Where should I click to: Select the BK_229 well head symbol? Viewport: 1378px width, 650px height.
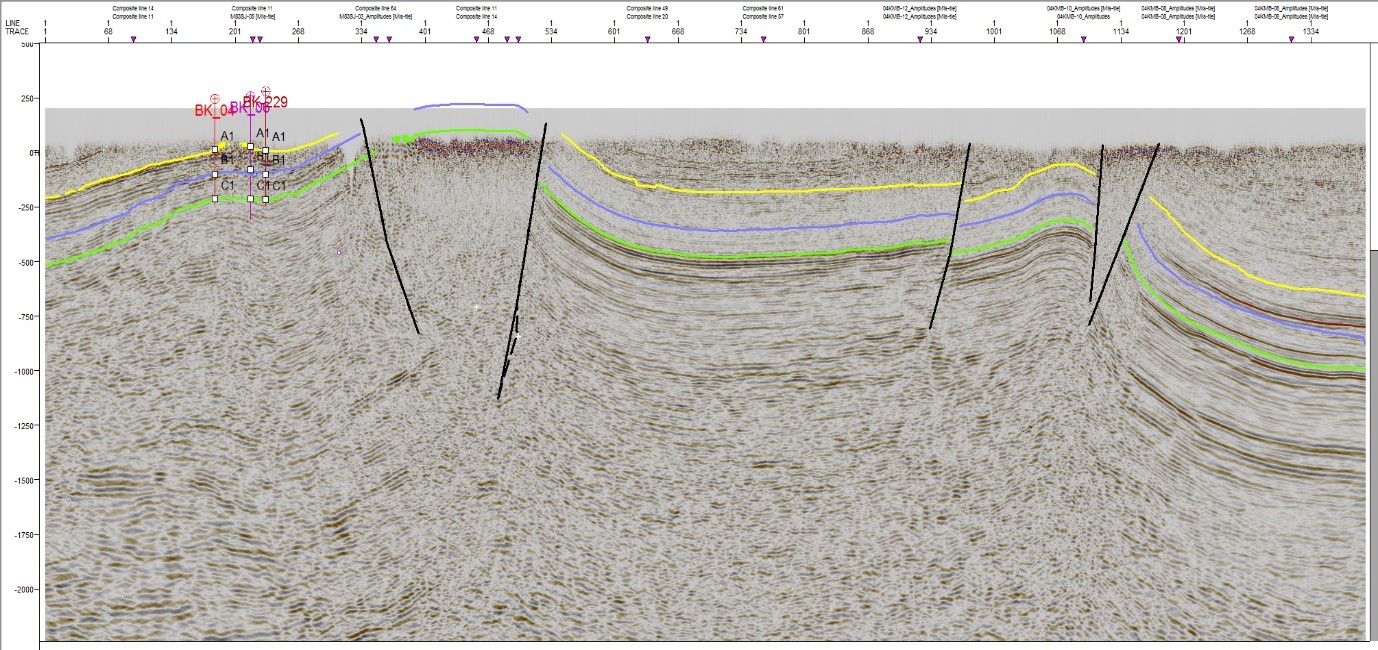coord(265,91)
